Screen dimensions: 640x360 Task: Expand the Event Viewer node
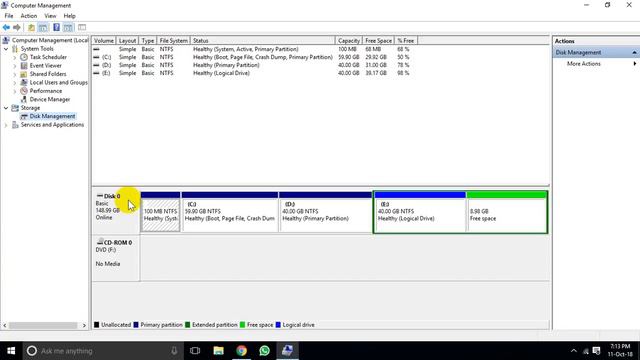pos(15,66)
